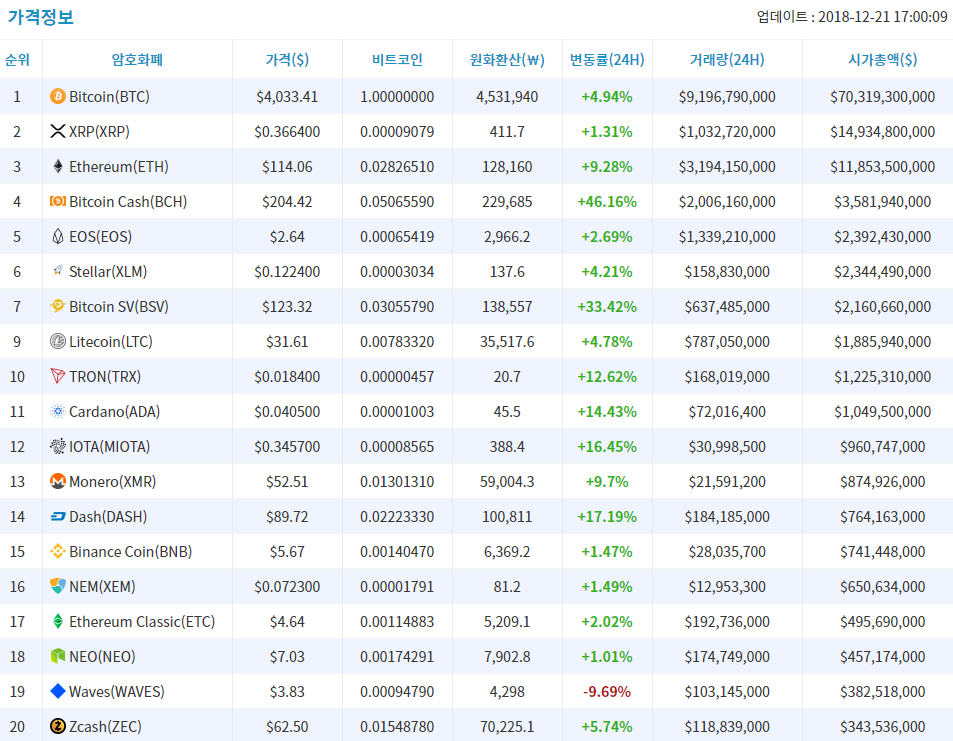Click the Zcash logo icon

click(58, 726)
